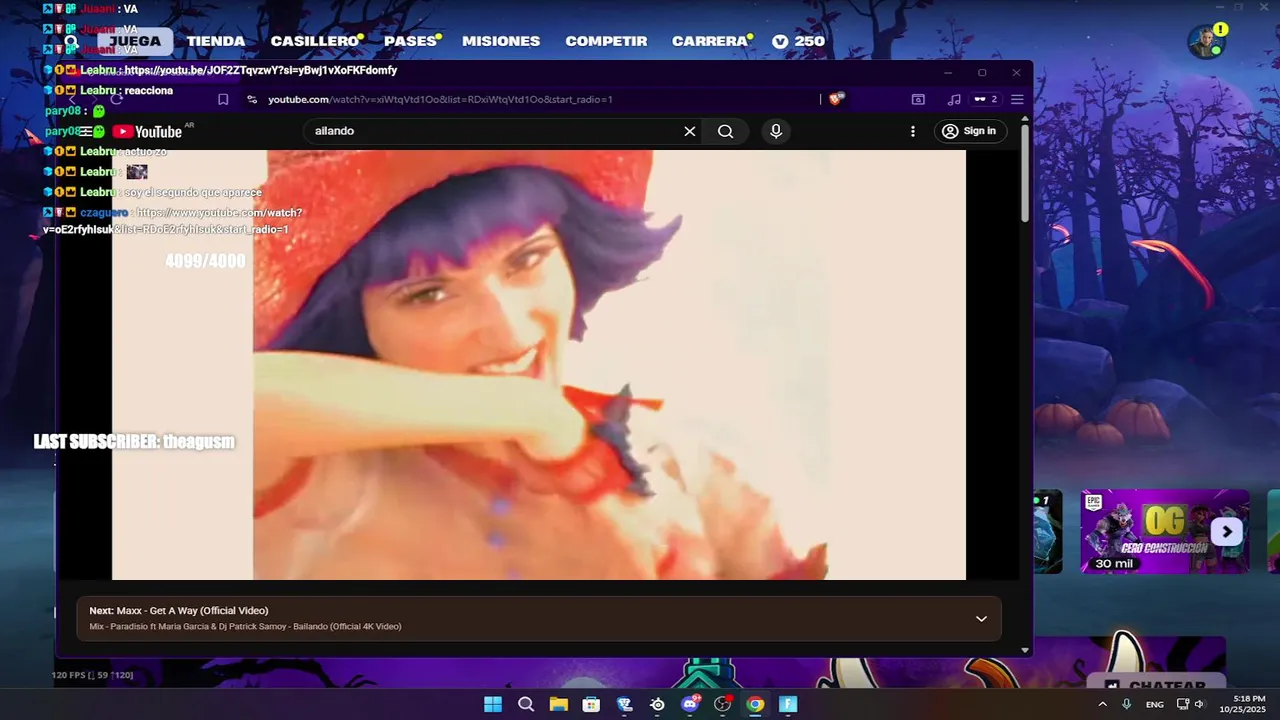Click the tray microphone icon

pos(1127,704)
